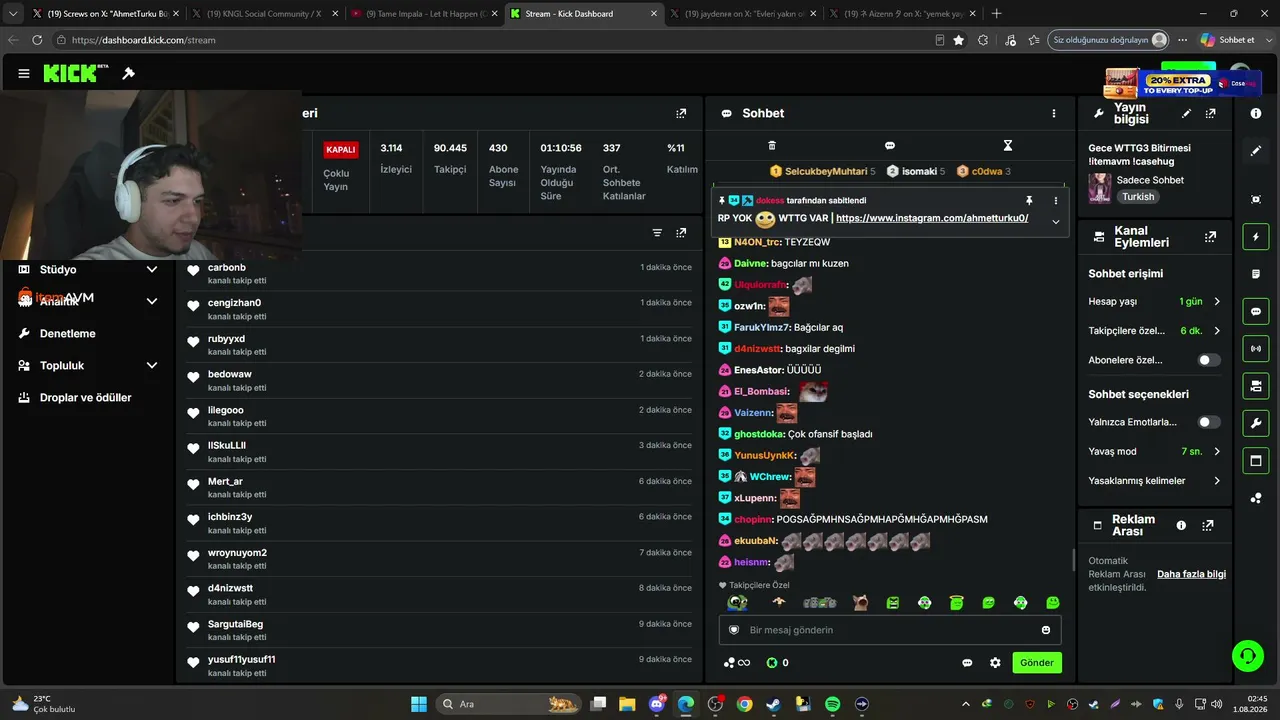Expand the pinned message chevron
Viewport: 1280px width, 720px height.
(x=1055, y=221)
